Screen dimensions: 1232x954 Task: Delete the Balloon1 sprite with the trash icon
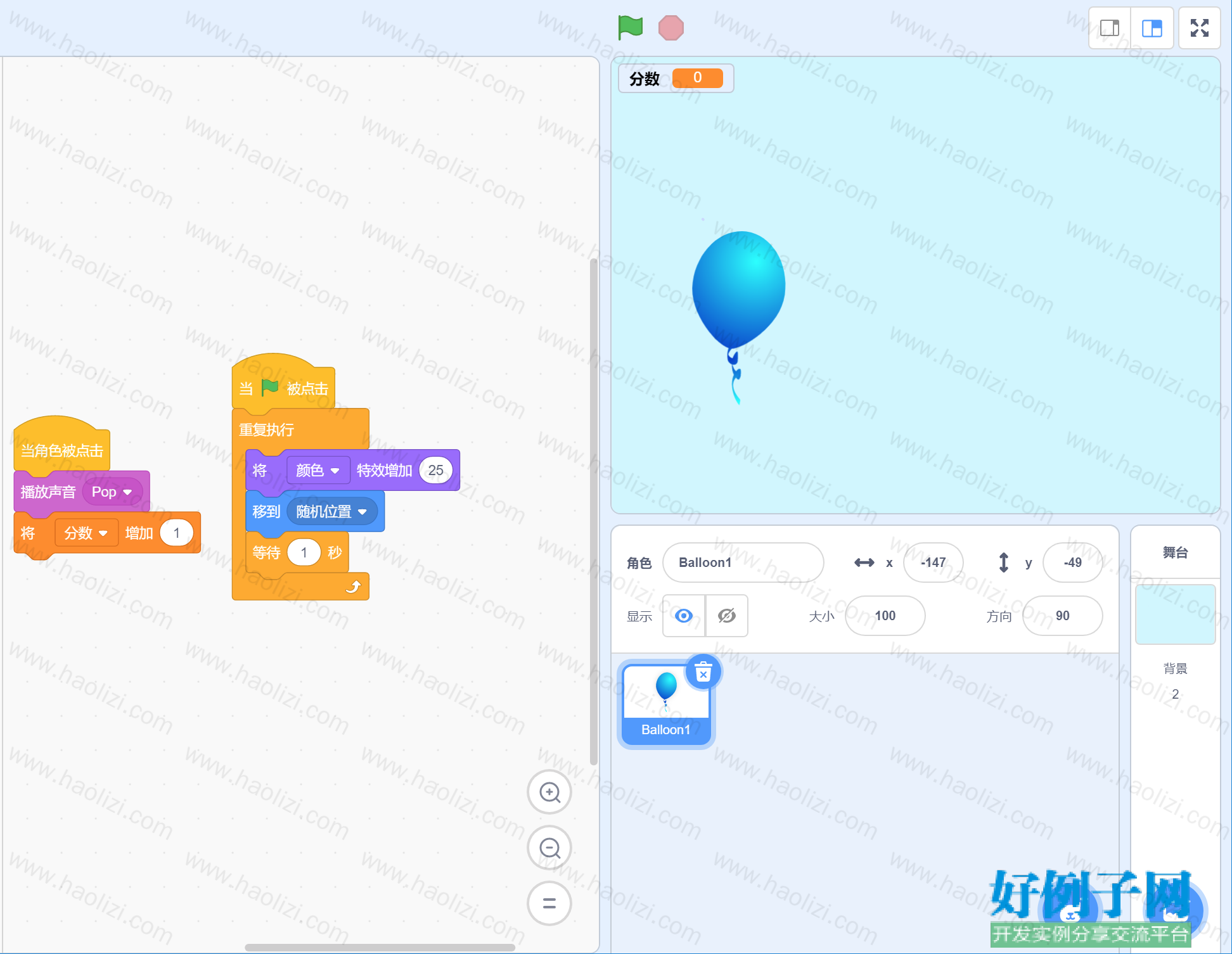pos(703,671)
